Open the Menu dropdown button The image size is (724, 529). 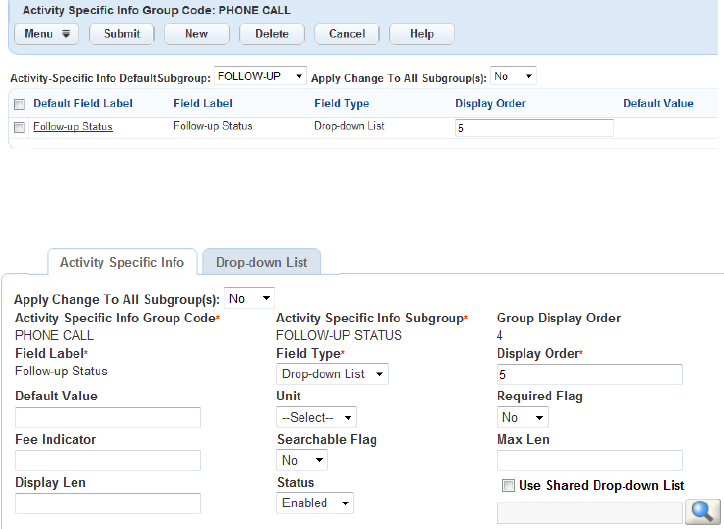coord(46,34)
